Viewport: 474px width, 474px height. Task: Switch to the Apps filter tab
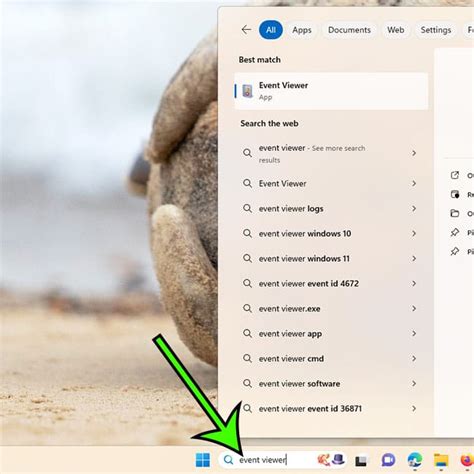[302, 30]
